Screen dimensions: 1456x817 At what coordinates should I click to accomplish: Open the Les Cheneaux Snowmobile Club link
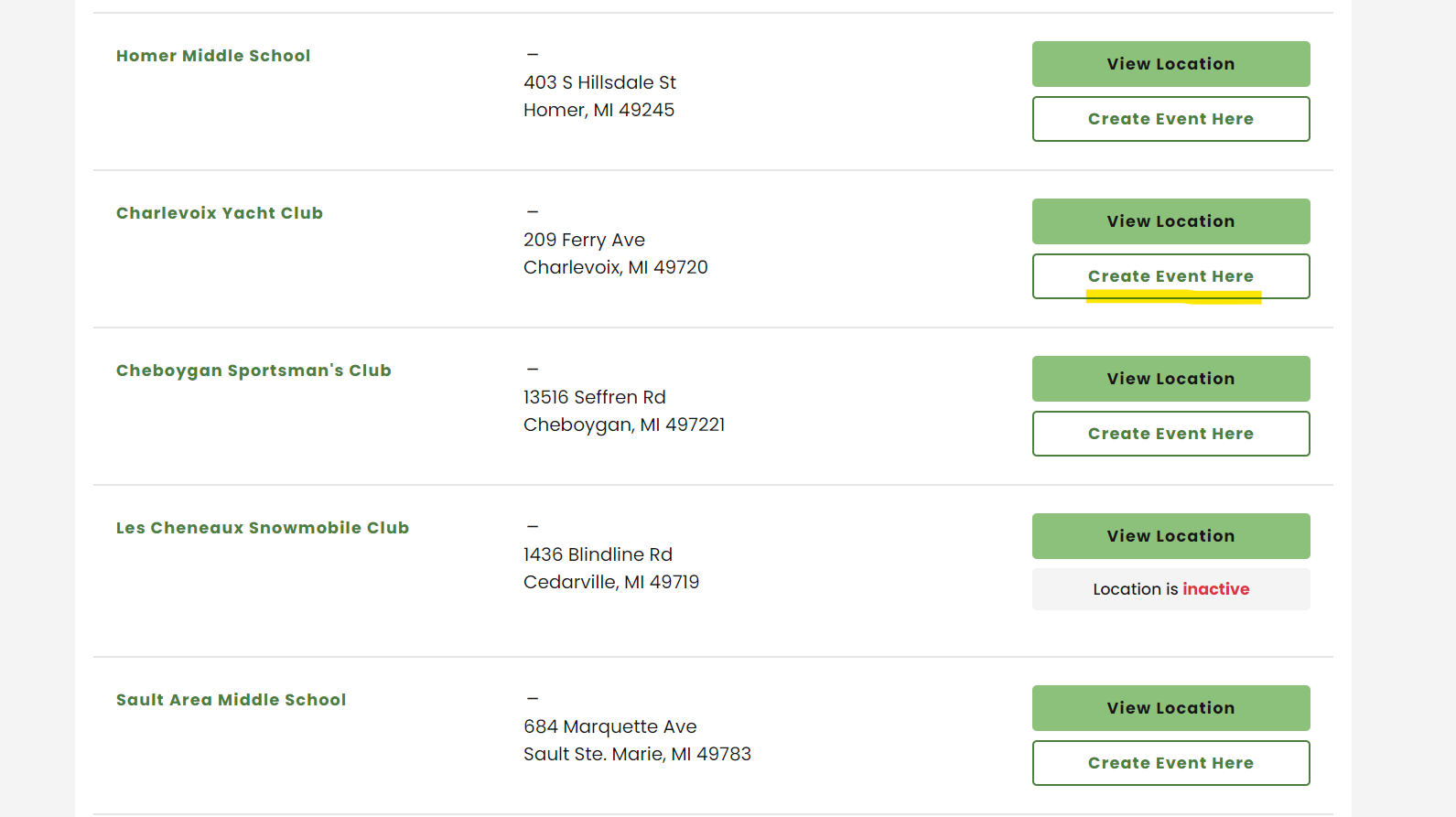[263, 528]
